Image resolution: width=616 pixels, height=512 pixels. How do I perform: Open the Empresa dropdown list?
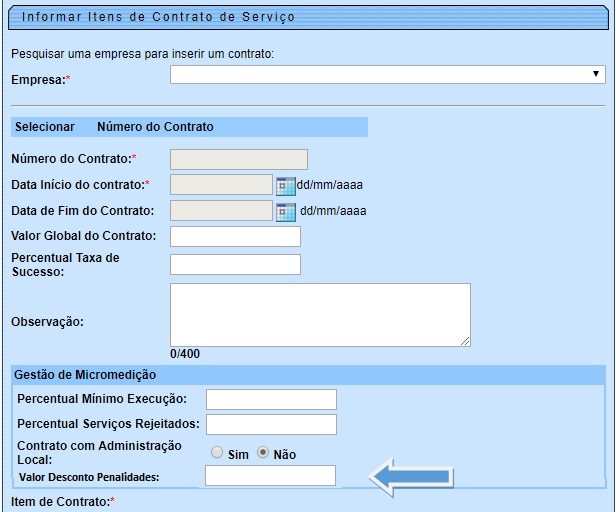[388, 75]
